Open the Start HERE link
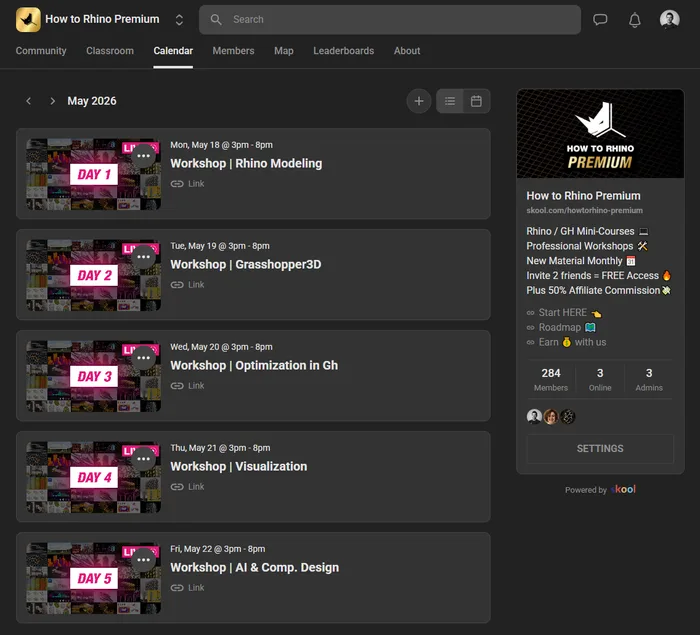This screenshot has height=635, width=700. click(x=564, y=313)
